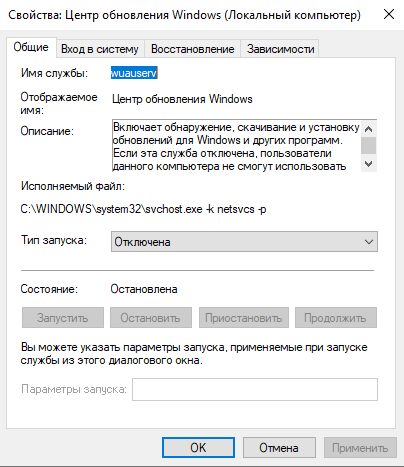Viewport: 404px width, 467px height.
Task: Click the Приостановить button
Action: pos(244,318)
